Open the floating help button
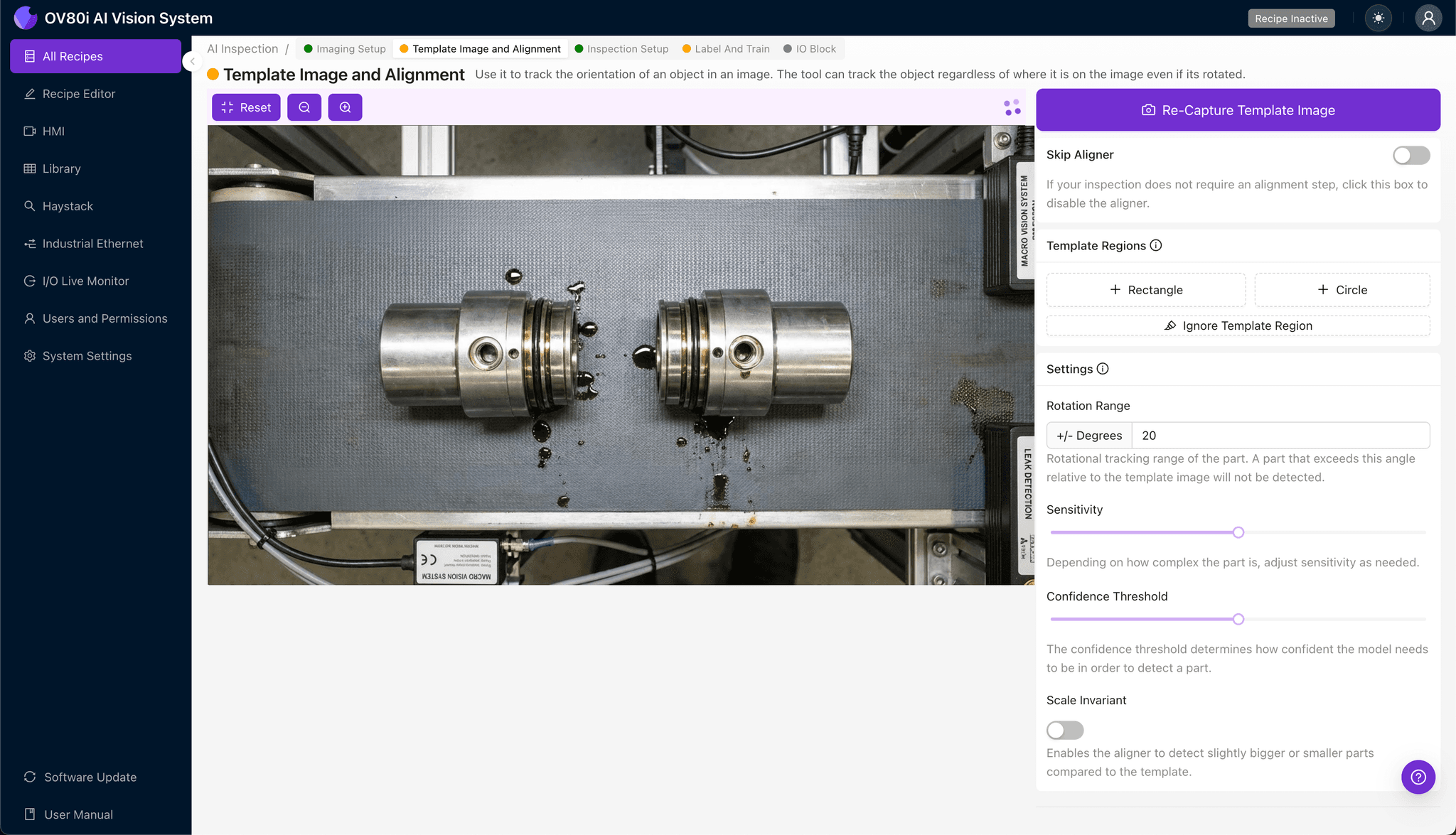The height and width of the screenshot is (835, 1456). (x=1418, y=777)
